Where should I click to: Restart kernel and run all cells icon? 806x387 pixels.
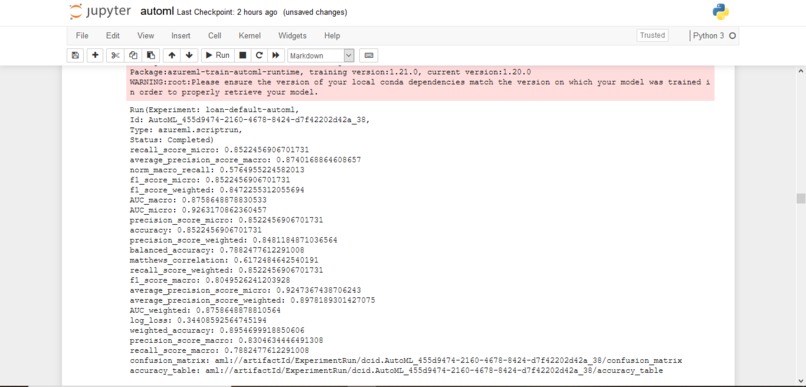point(276,55)
